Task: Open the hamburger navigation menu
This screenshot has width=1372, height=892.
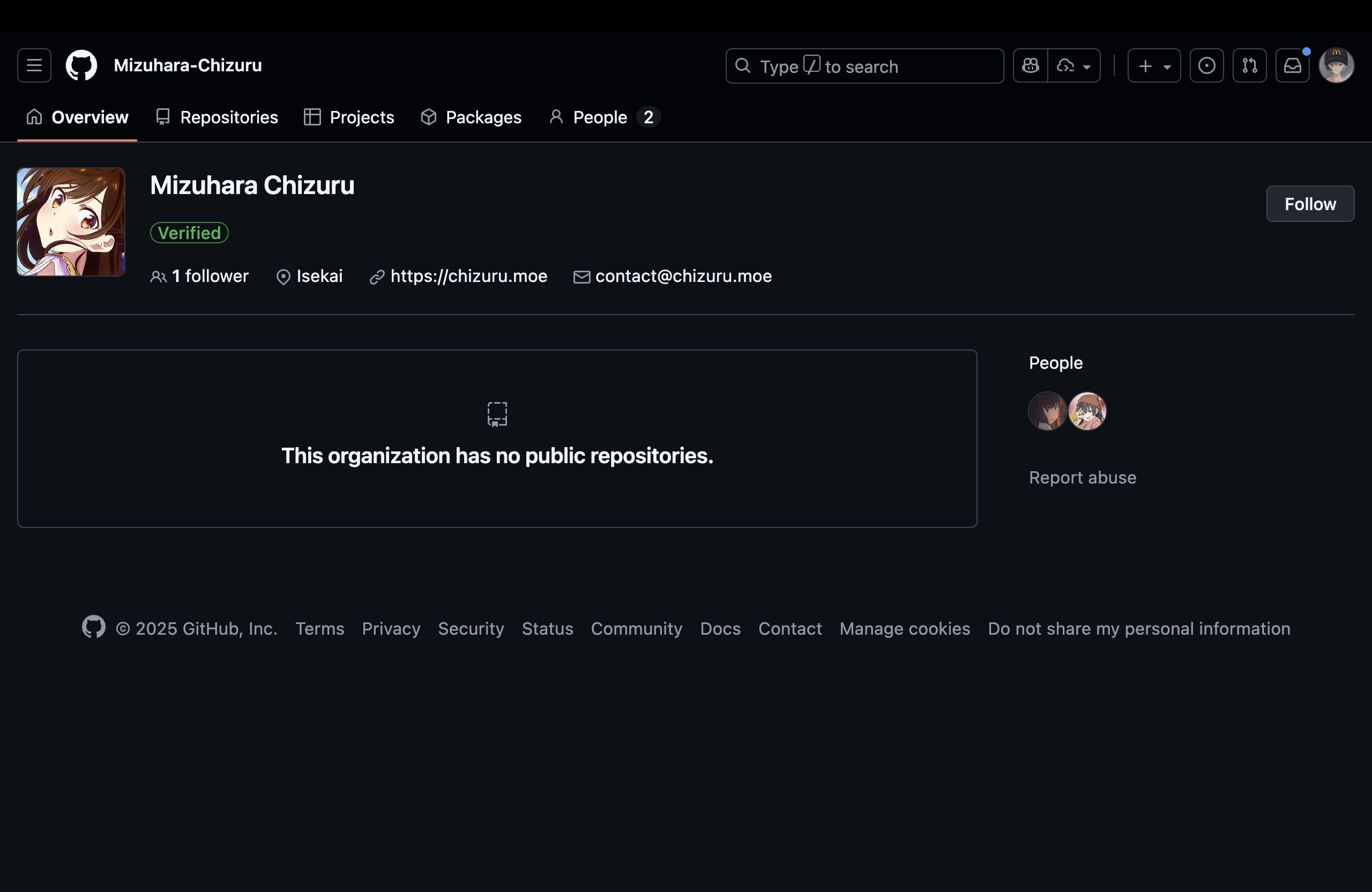Action: [x=34, y=66]
